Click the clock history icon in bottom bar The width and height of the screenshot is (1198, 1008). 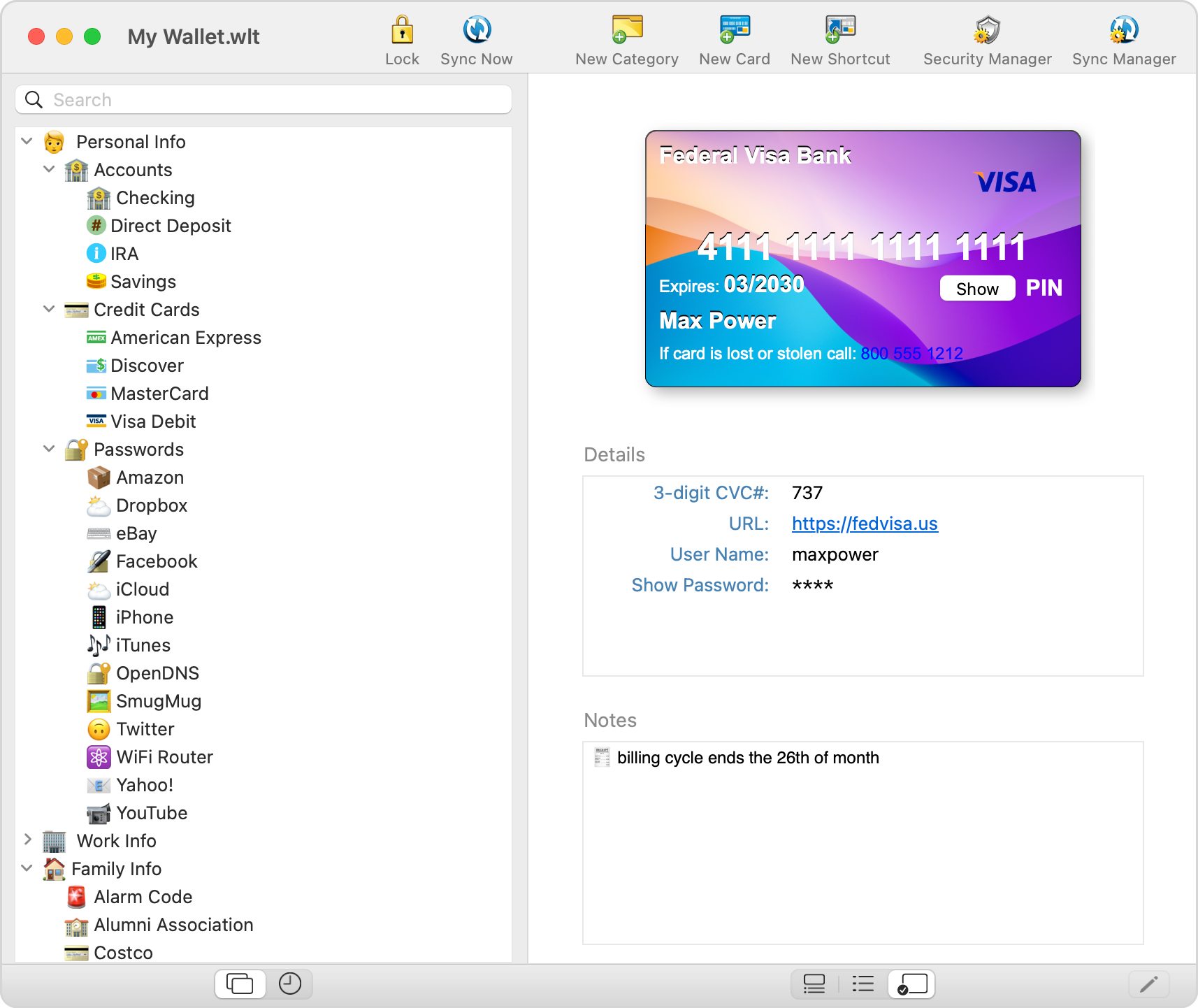(x=290, y=984)
